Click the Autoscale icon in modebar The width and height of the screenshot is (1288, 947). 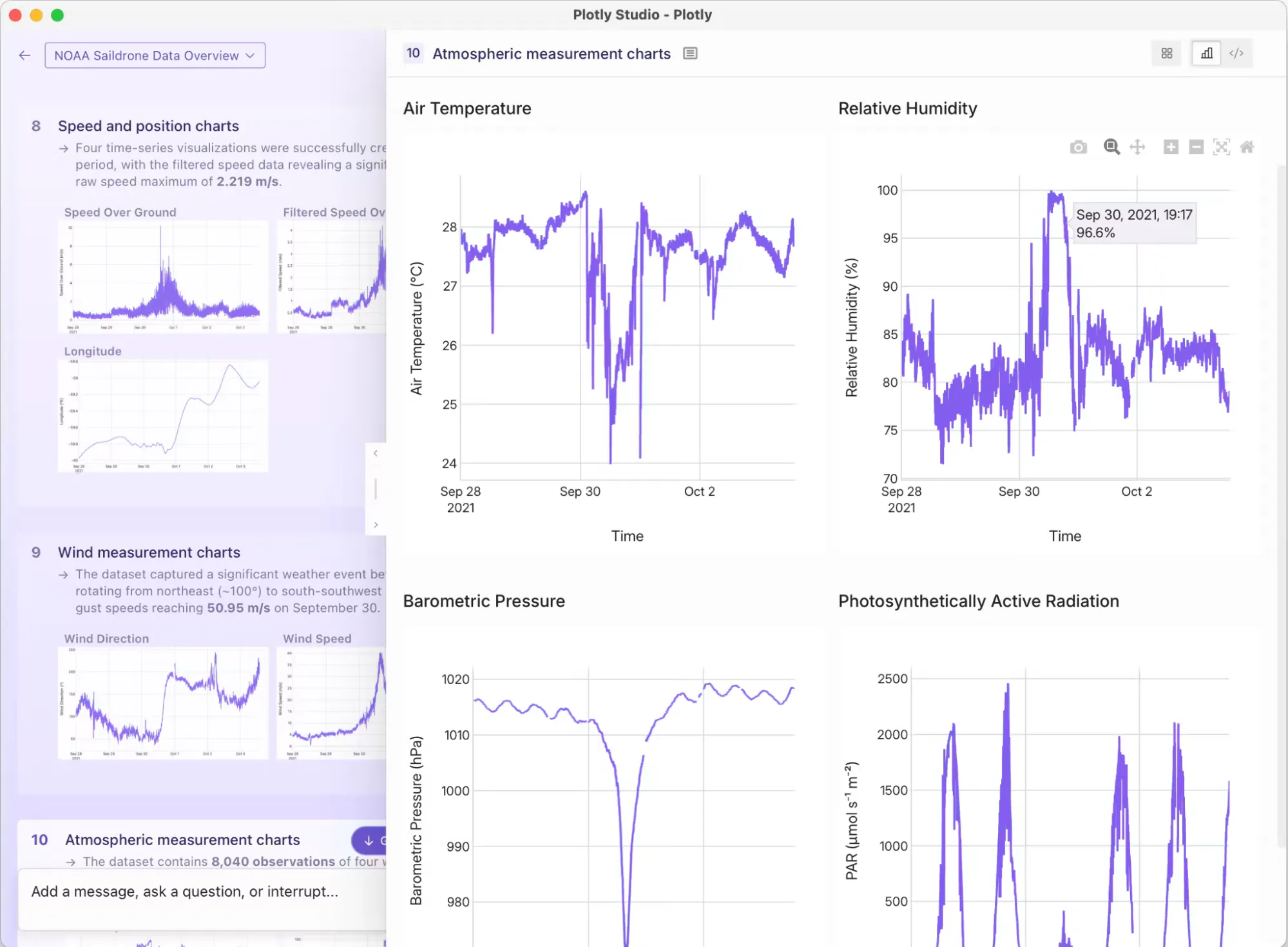pos(1222,148)
